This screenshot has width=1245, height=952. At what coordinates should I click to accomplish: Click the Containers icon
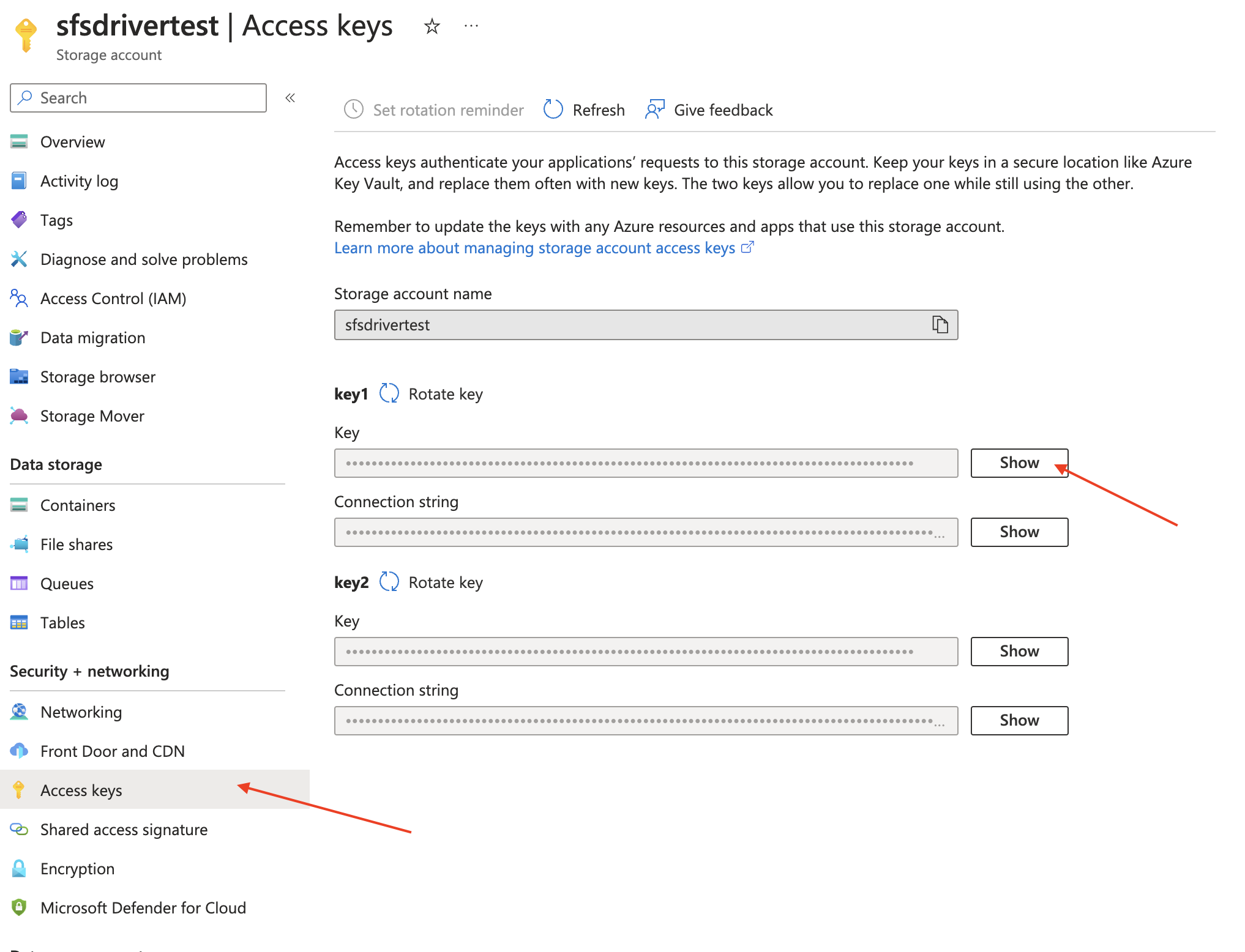[19, 505]
